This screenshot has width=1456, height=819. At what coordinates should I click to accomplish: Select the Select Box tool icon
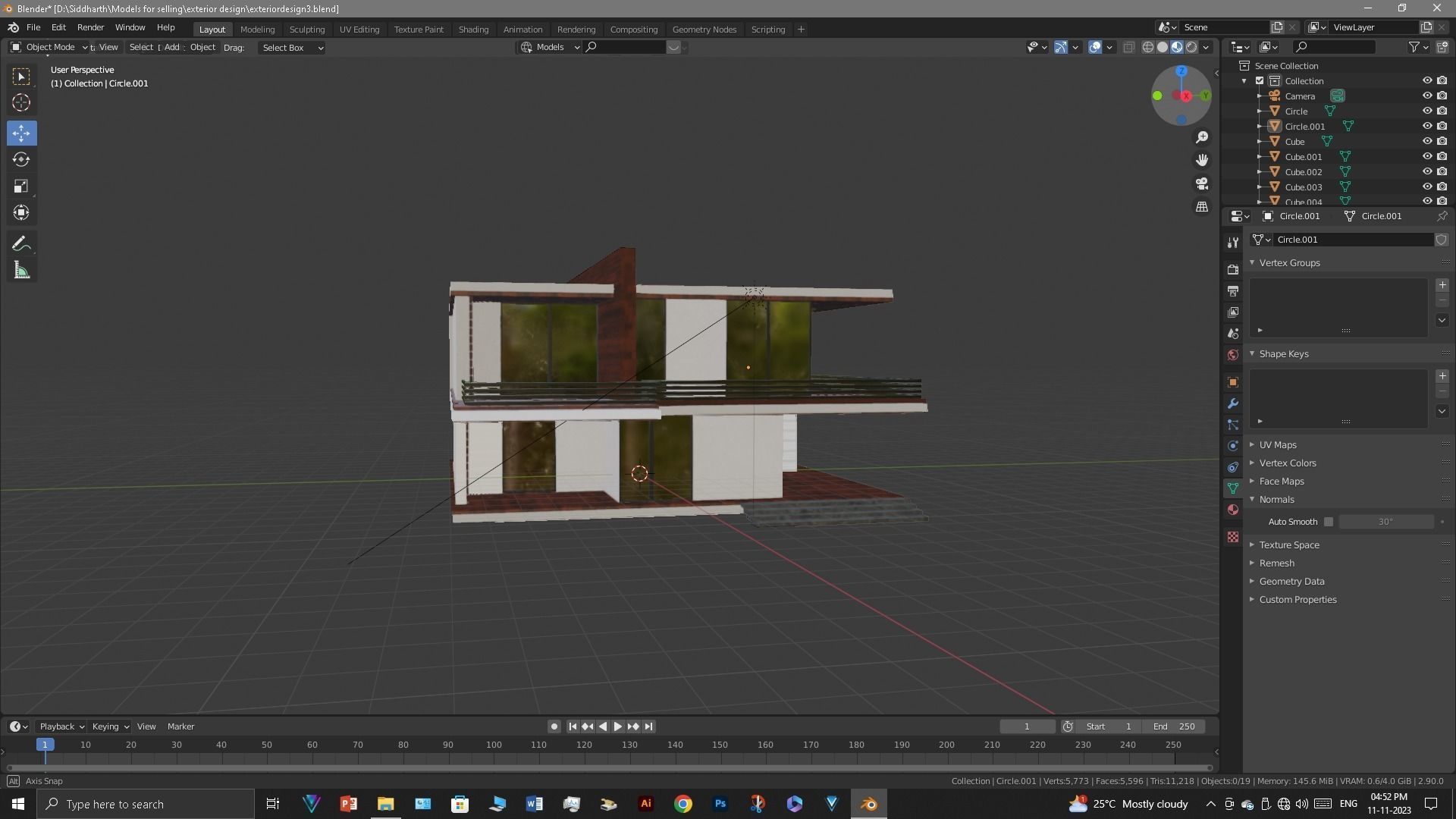pyautogui.click(x=21, y=76)
